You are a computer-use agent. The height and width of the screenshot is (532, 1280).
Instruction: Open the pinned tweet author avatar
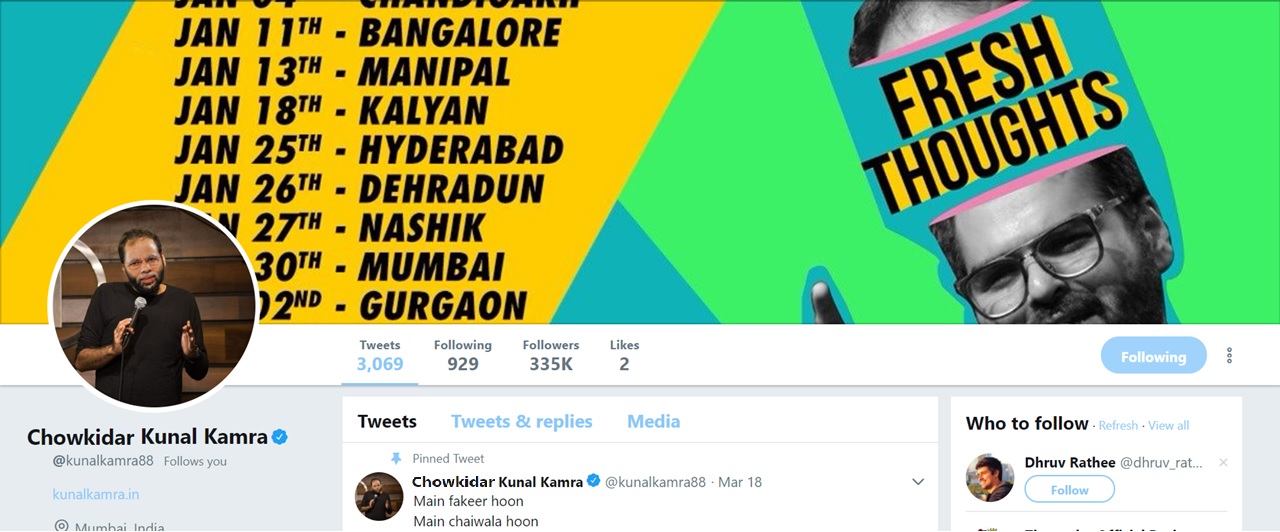[x=379, y=496]
